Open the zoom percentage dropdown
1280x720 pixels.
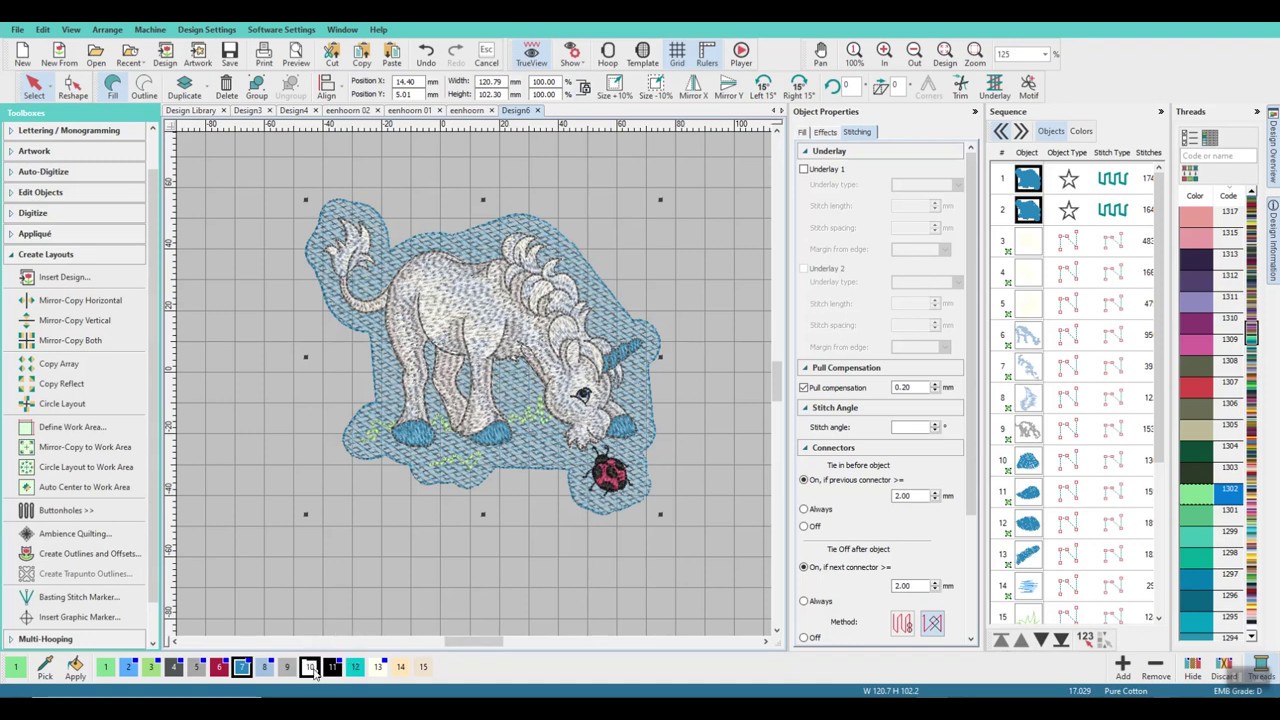click(1045, 54)
